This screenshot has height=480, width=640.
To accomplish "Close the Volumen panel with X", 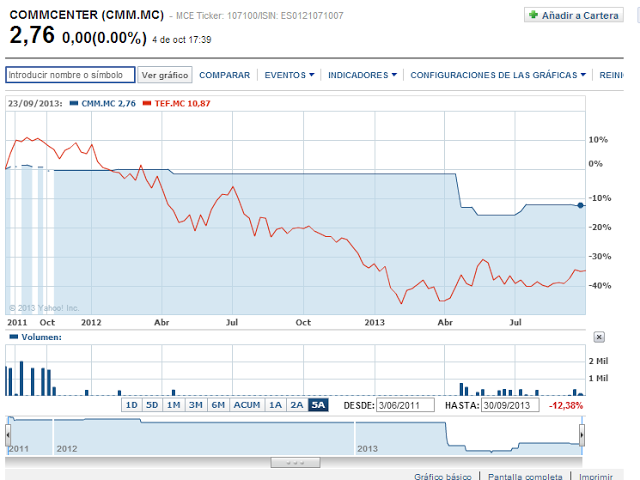I will 599,338.
